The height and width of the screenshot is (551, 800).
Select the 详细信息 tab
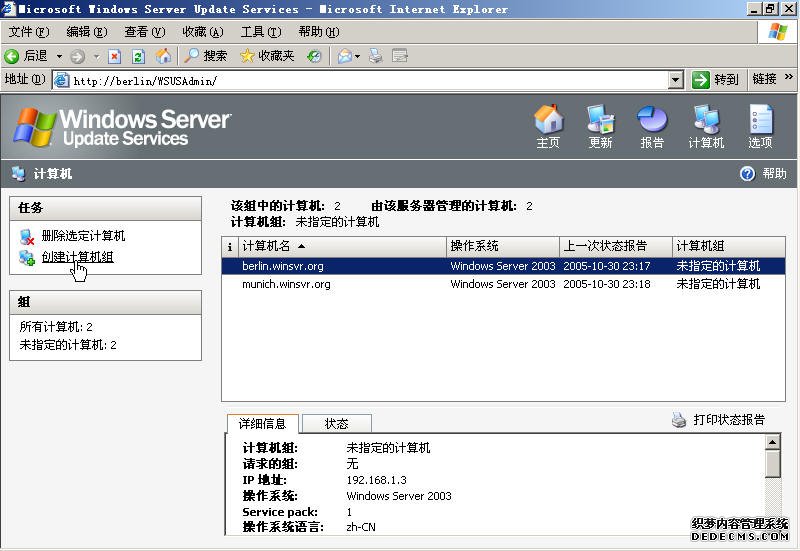coord(262,423)
